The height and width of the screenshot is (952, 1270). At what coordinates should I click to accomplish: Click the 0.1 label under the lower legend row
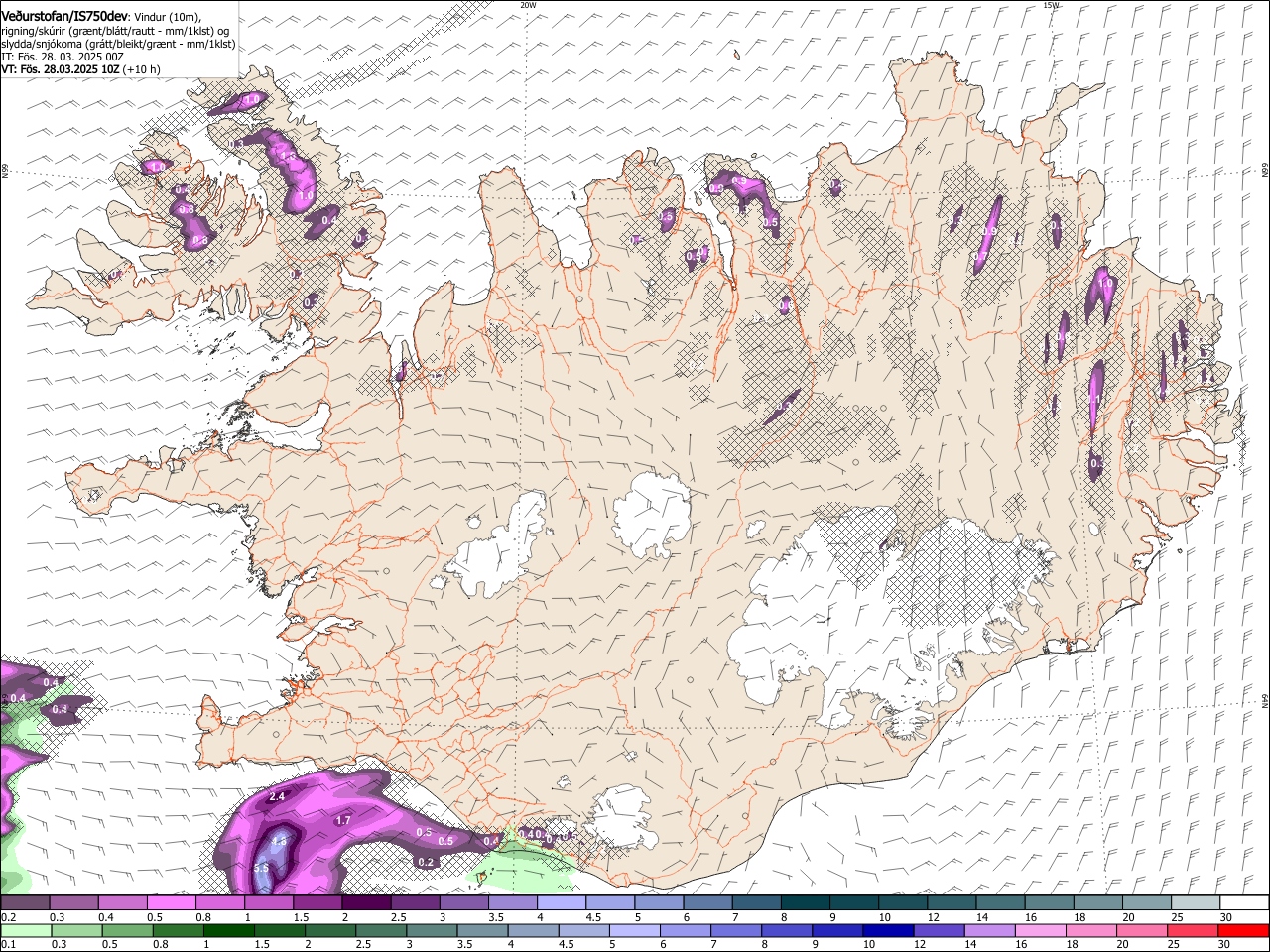click(9, 944)
